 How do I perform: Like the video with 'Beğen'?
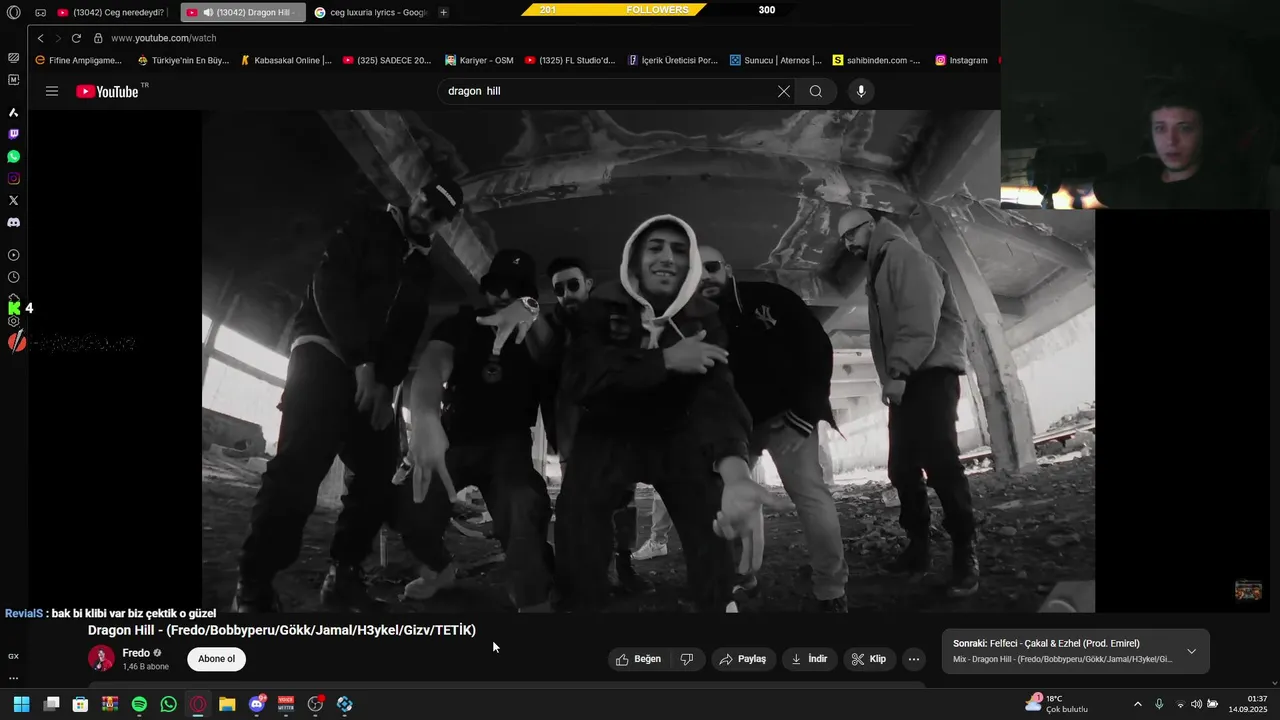[638, 659]
